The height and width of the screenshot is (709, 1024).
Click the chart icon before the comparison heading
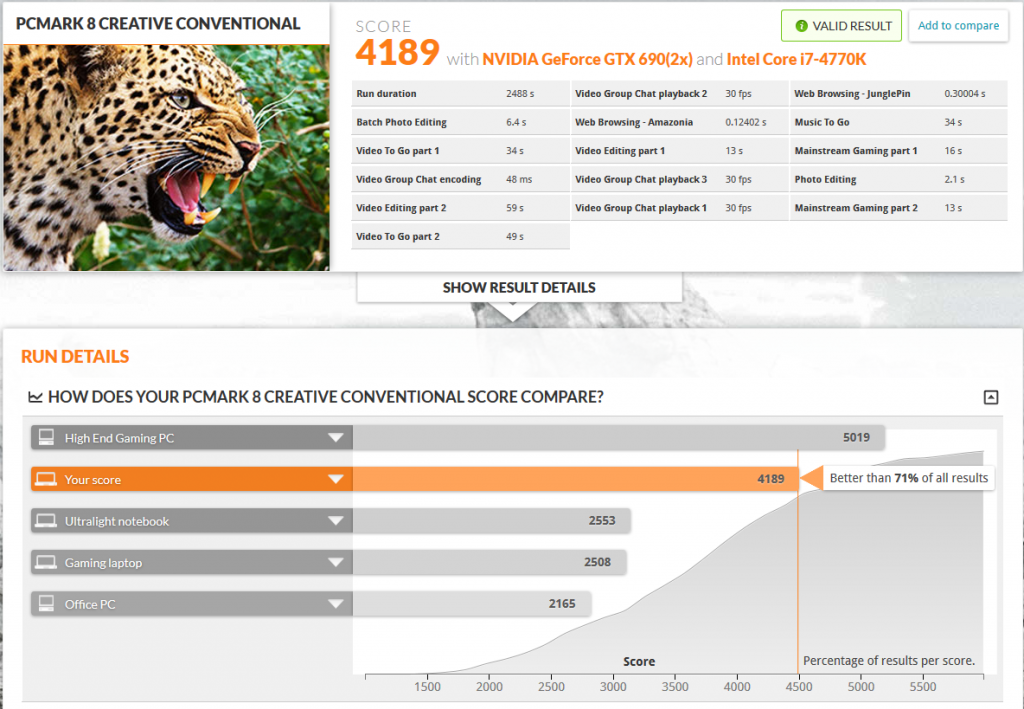pyautogui.click(x=35, y=397)
